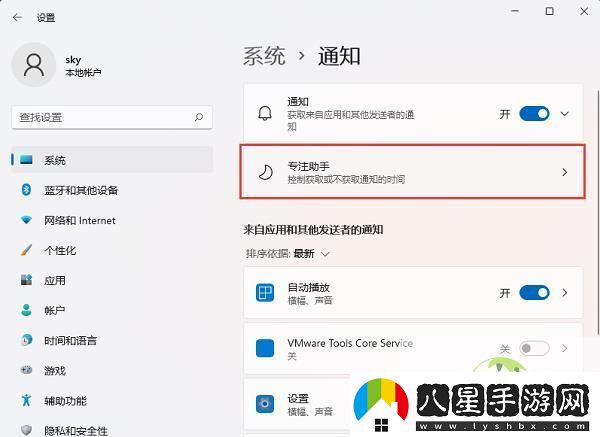Expand the 通知 card chevron
The width and height of the screenshot is (600, 437).
pyautogui.click(x=564, y=114)
